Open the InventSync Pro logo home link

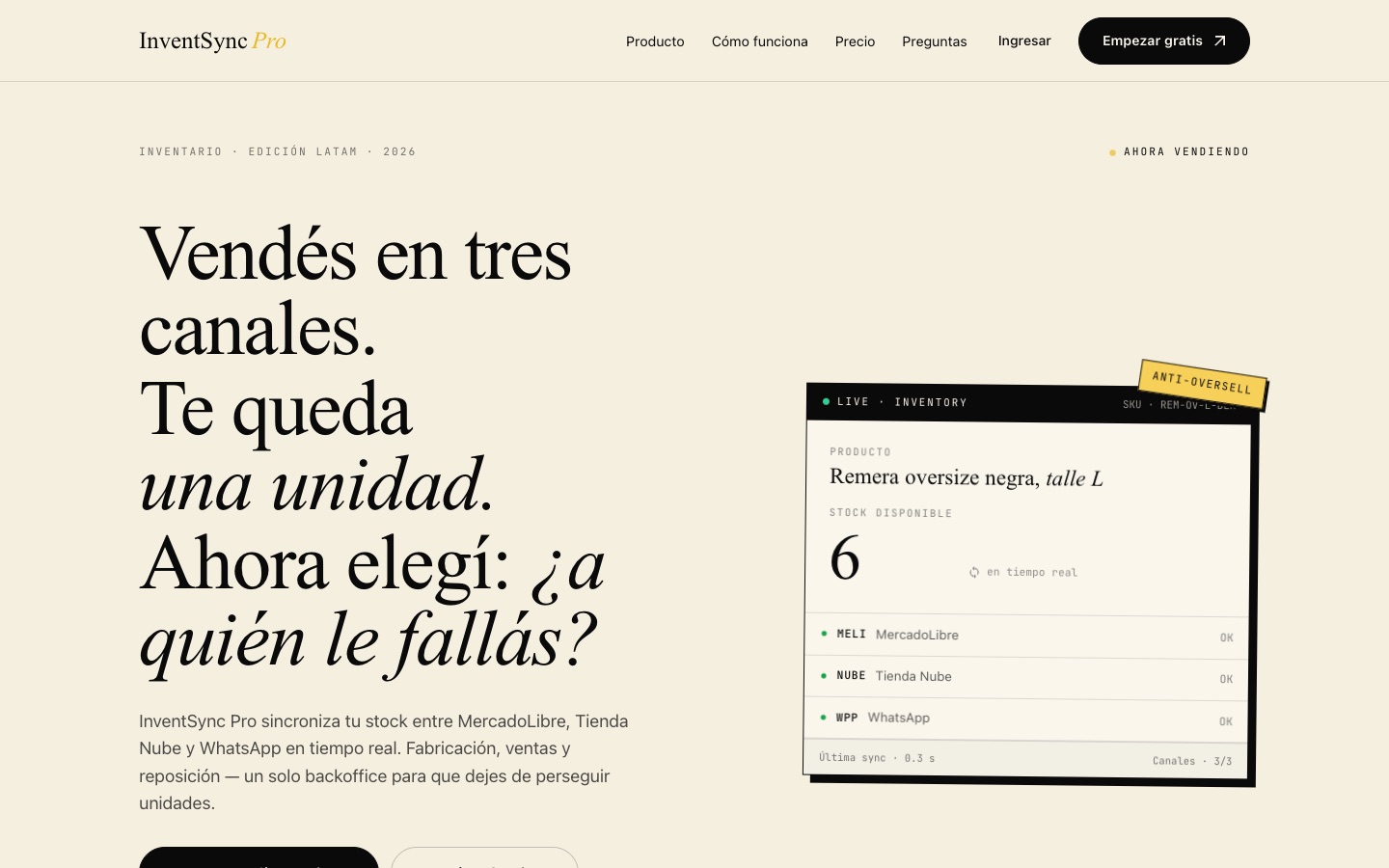(x=212, y=41)
